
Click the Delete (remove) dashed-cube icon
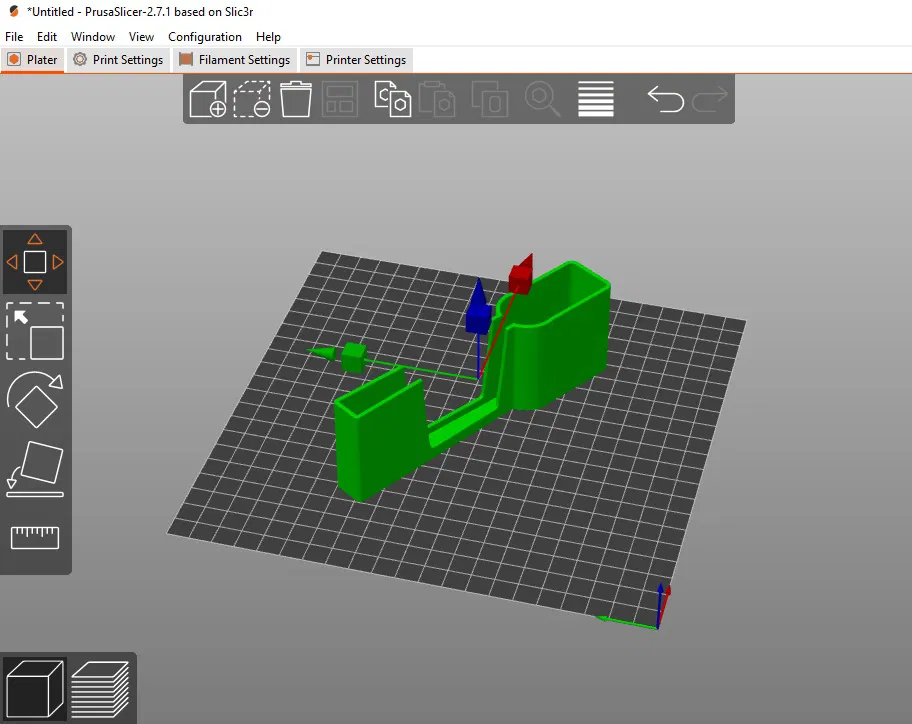tap(252, 99)
